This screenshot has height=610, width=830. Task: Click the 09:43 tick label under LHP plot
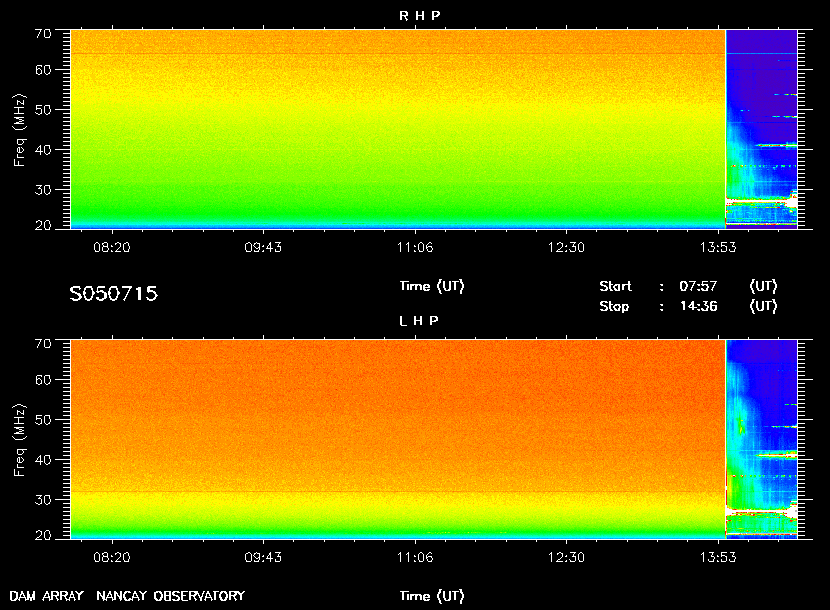point(263,557)
